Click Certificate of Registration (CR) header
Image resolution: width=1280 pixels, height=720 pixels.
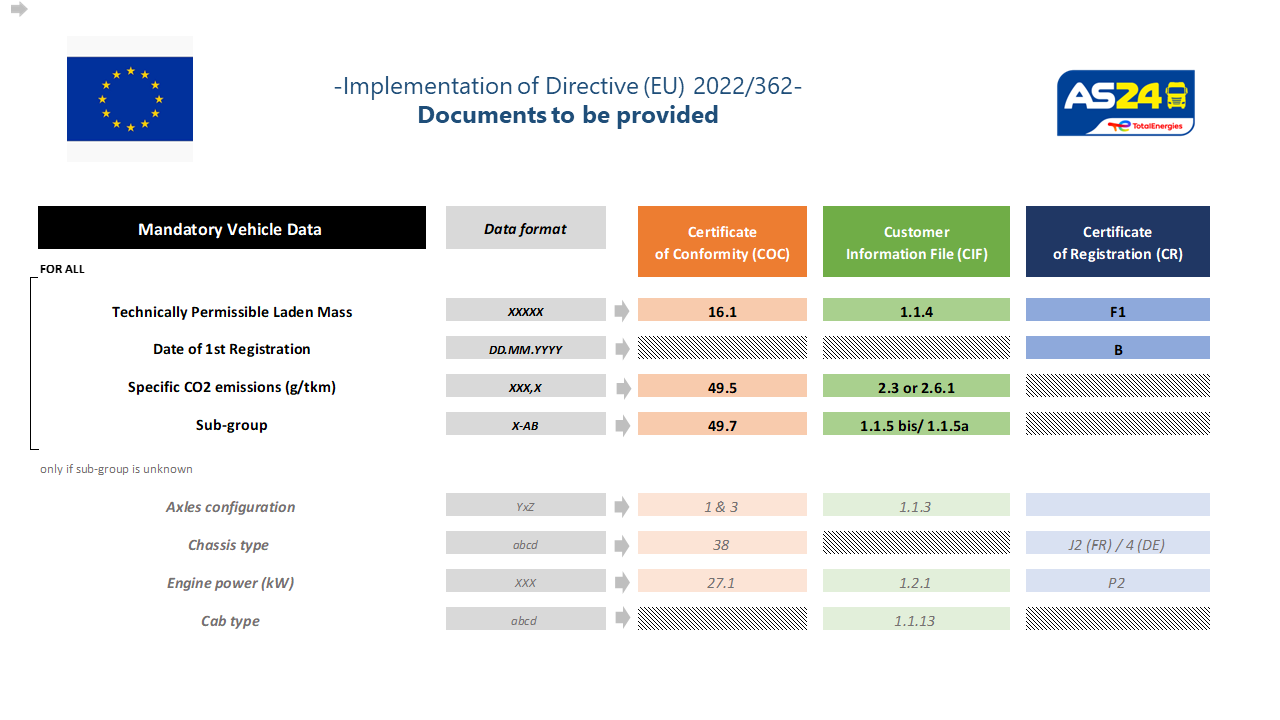pyautogui.click(x=1117, y=242)
